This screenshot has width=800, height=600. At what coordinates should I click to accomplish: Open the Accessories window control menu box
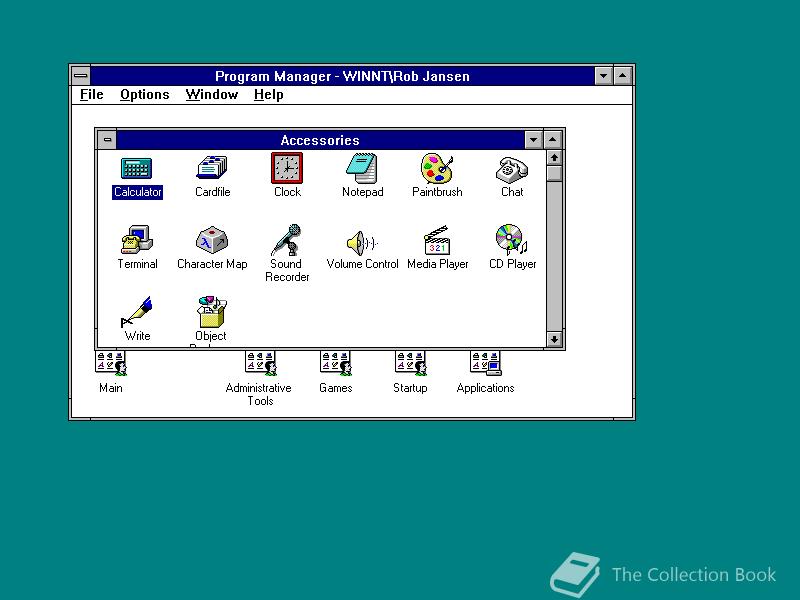tap(107, 139)
